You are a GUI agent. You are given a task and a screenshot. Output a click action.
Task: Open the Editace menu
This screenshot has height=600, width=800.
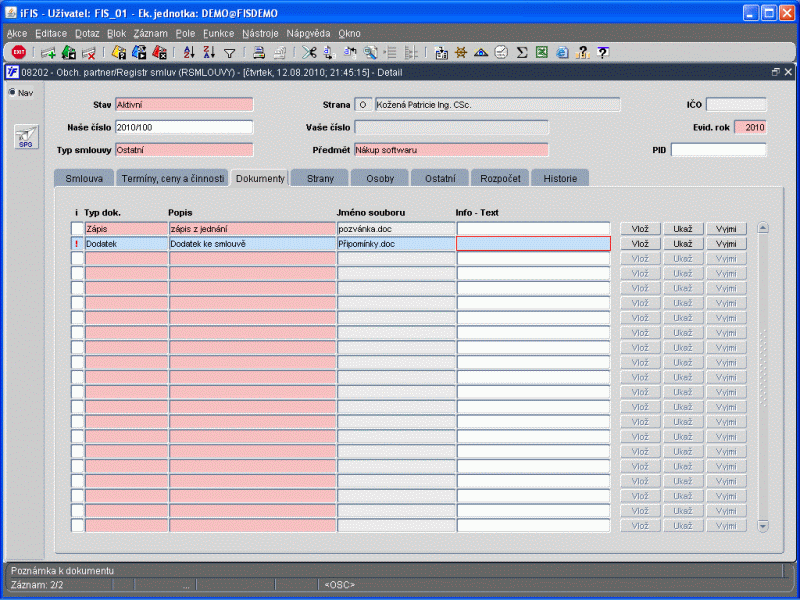click(51, 33)
